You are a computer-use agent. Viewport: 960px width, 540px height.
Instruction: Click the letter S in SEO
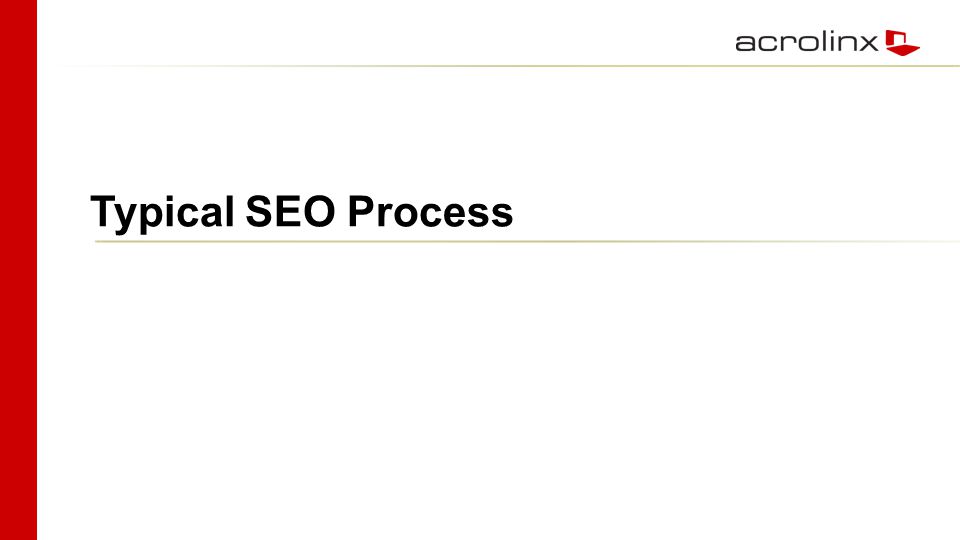pyautogui.click(x=258, y=211)
